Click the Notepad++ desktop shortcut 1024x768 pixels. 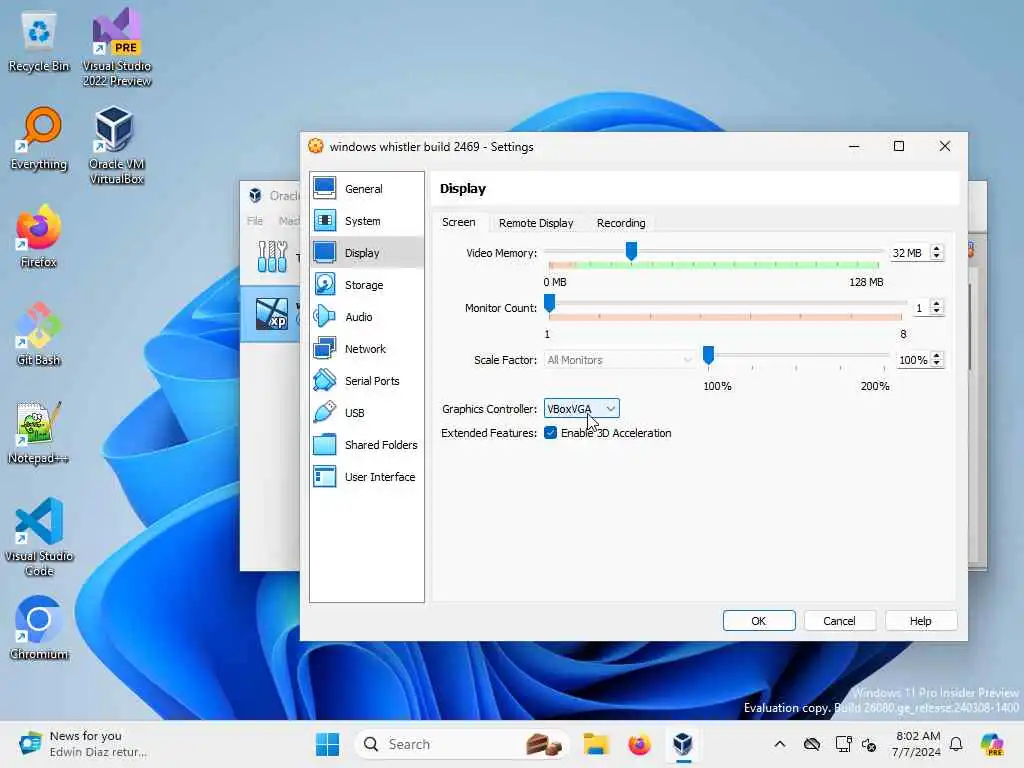pos(39,432)
